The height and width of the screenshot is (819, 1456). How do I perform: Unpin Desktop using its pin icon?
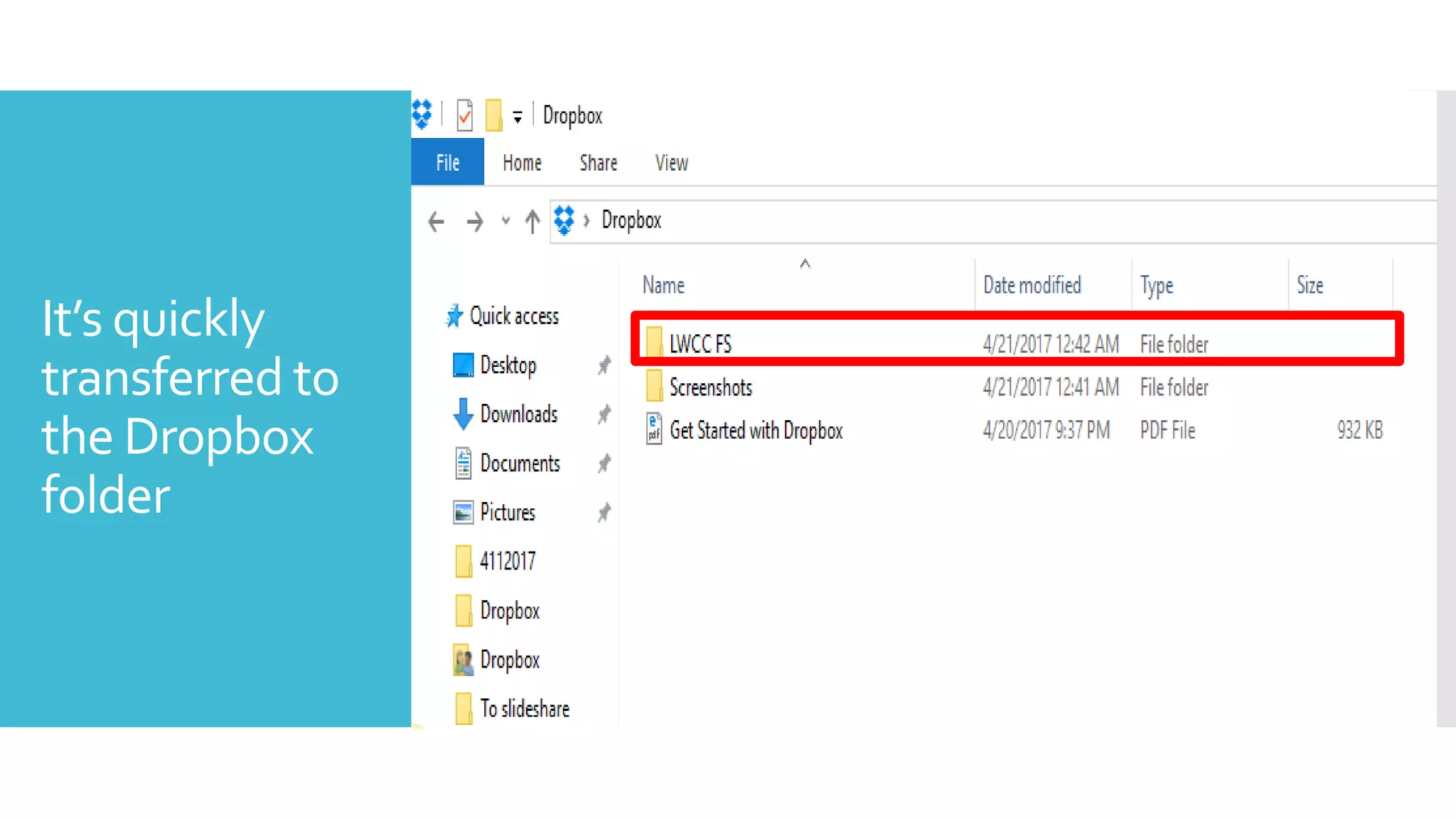(604, 365)
